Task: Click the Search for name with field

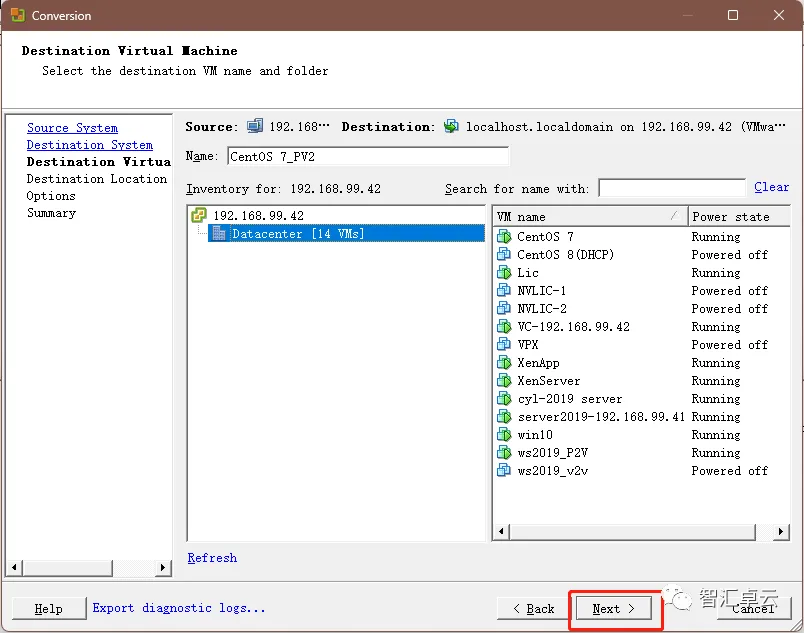Action: tap(672, 188)
